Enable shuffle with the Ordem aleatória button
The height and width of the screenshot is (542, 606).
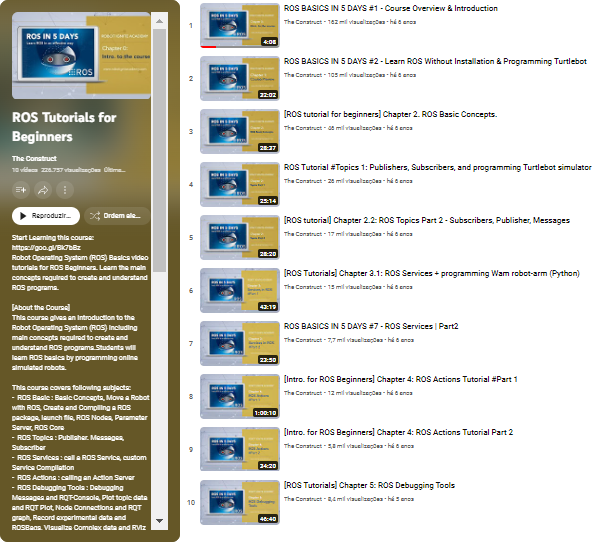coord(115,215)
